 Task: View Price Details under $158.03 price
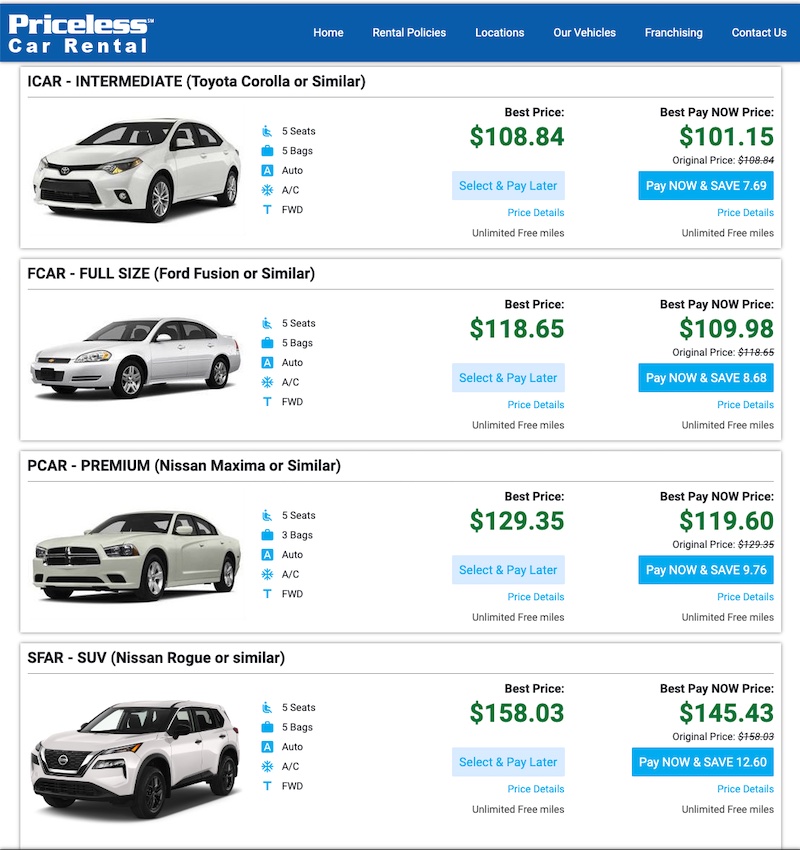pyautogui.click(x=536, y=789)
